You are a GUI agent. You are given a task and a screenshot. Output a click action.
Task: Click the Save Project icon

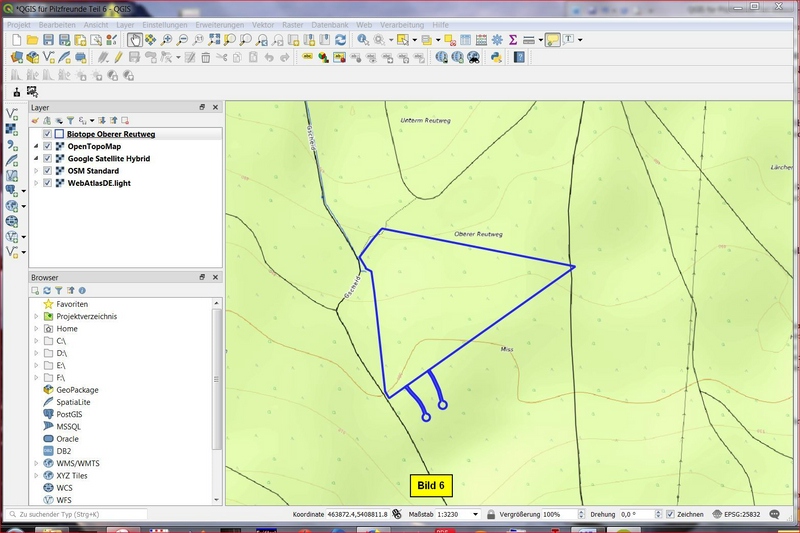pyautogui.click(x=64, y=40)
